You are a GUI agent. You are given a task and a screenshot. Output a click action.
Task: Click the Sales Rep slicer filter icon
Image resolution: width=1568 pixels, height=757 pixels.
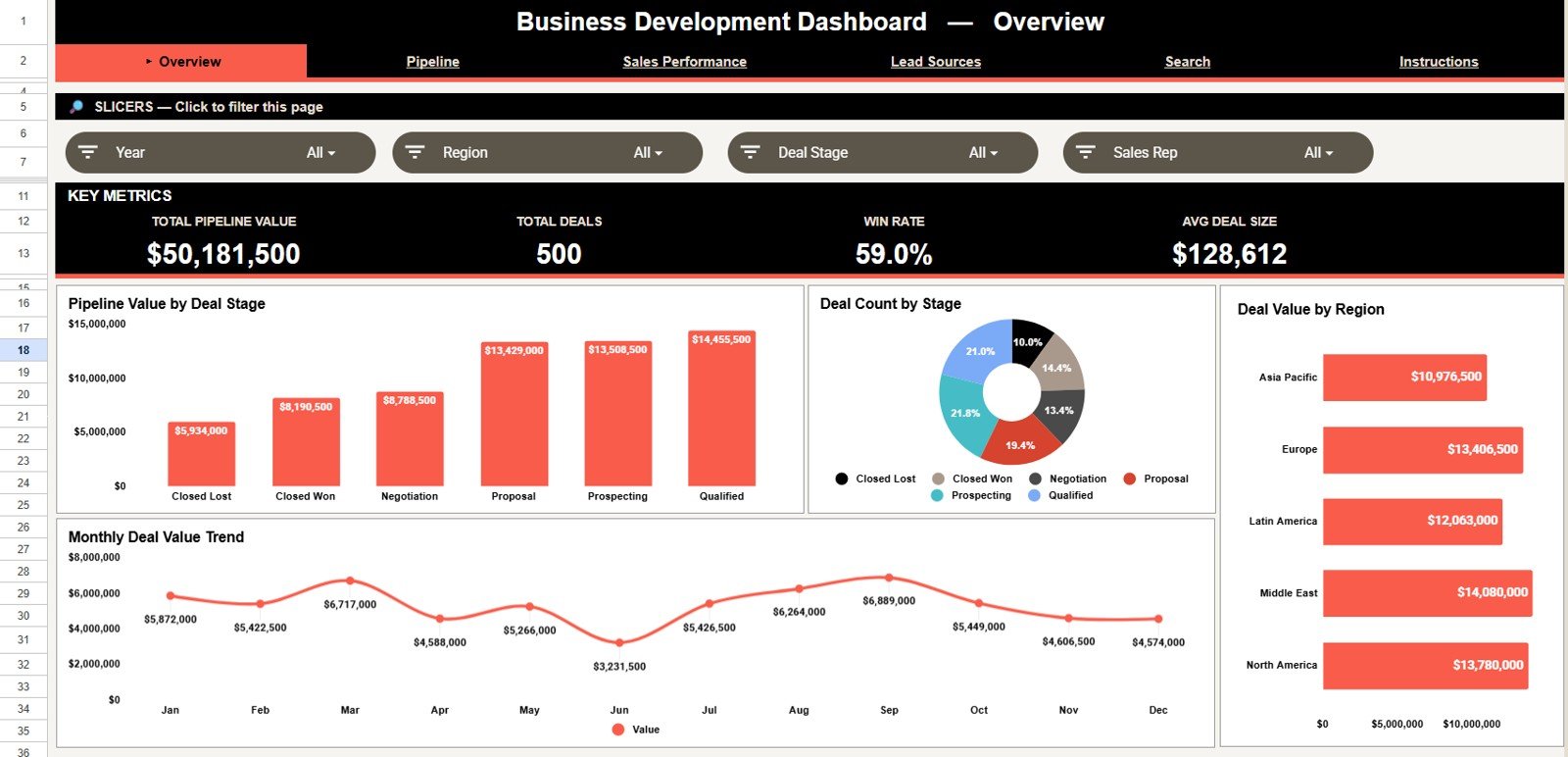[x=1086, y=152]
